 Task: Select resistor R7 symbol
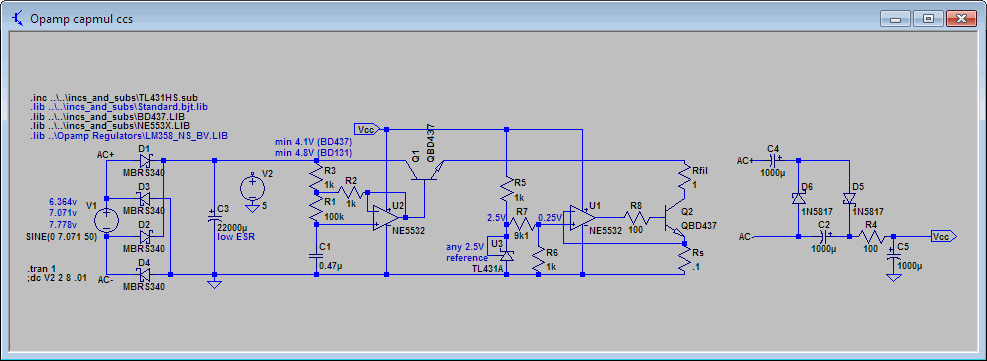coord(522,223)
